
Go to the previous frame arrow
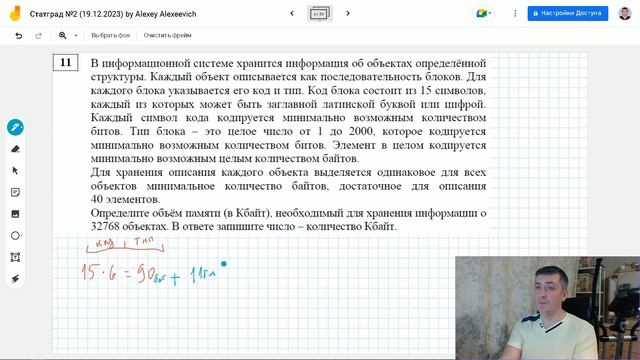pos(292,13)
